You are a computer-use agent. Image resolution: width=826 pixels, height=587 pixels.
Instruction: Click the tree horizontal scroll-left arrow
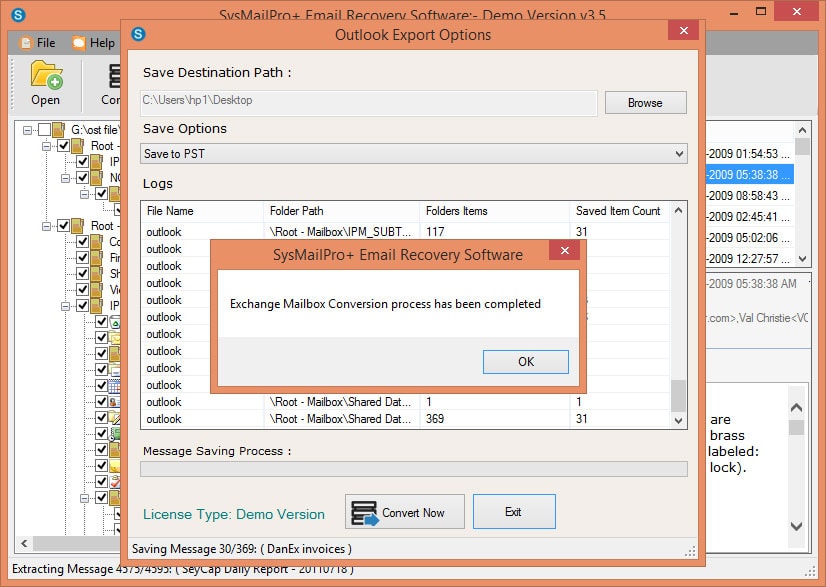tap(24, 543)
